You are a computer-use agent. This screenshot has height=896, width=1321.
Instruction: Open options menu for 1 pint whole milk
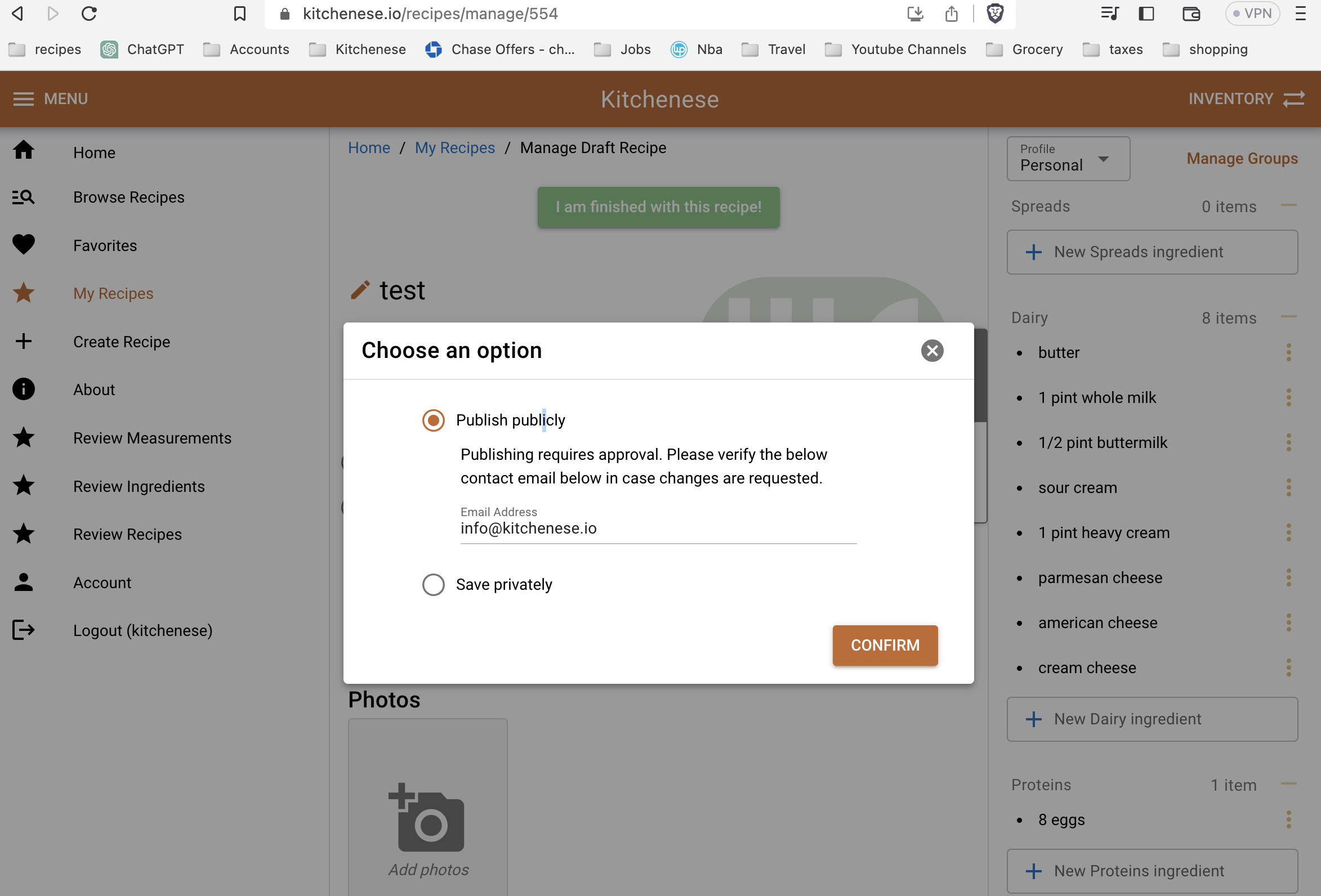coord(1288,397)
